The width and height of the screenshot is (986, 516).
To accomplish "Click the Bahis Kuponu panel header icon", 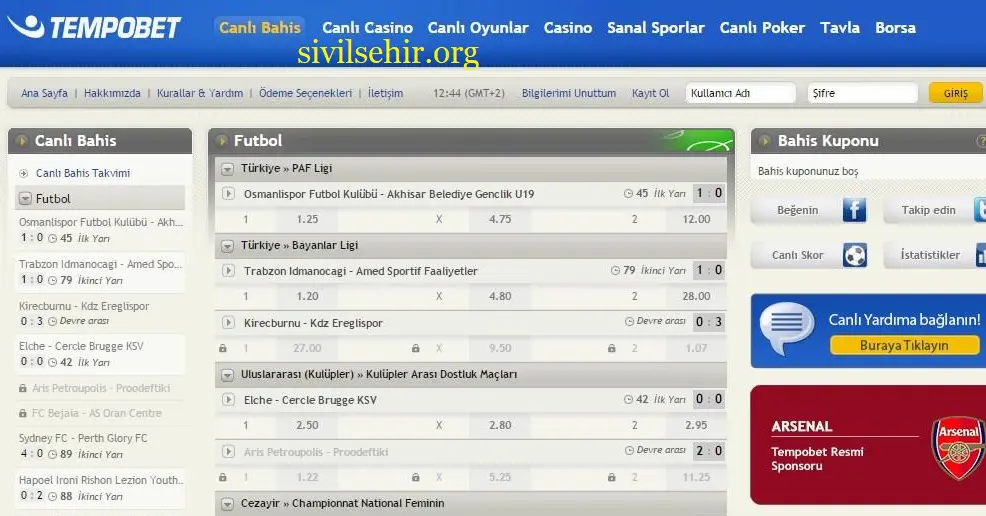I will (765, 141).
